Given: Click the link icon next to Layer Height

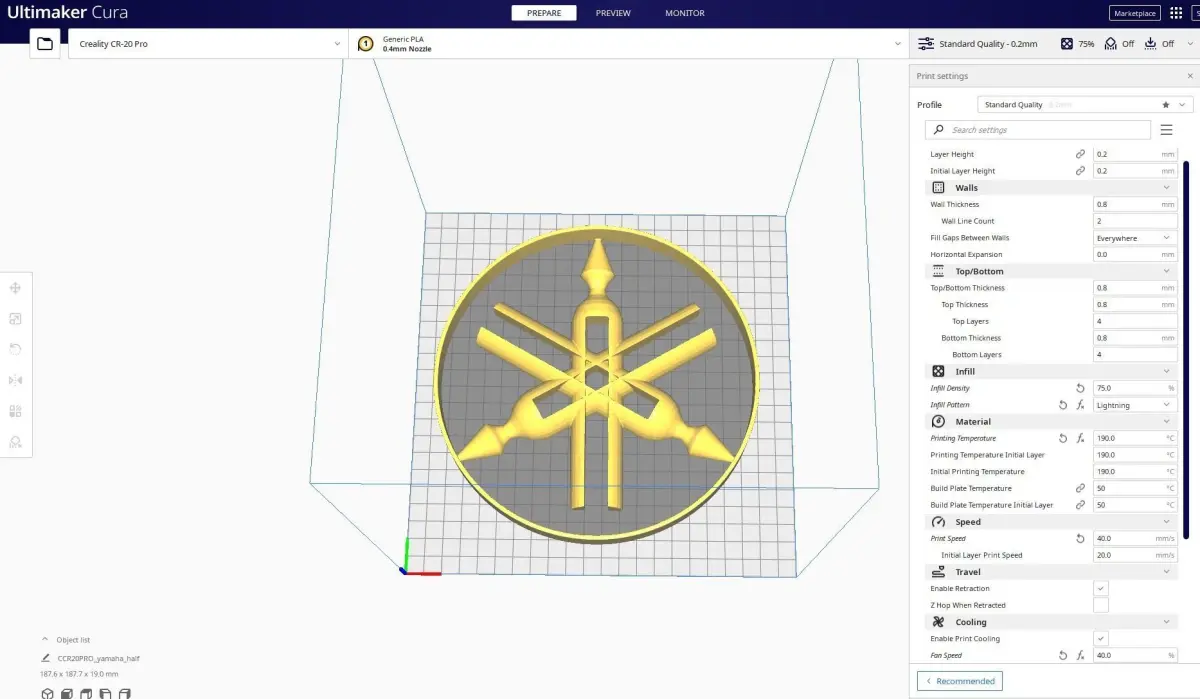Looking at the screenshot, I should coord(1080,154).
